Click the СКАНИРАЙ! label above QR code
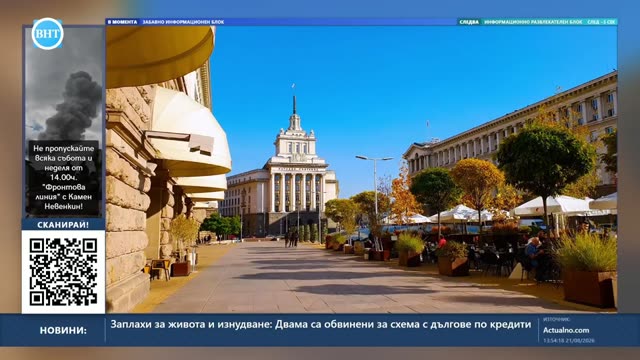 point(63,224)
